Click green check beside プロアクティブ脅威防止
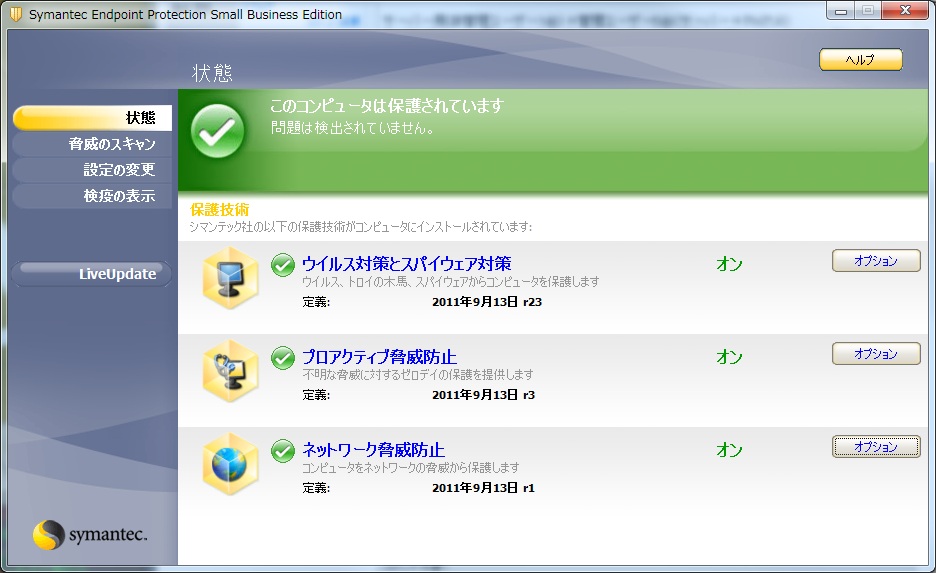 pyautogui.click(x=283, y=358)
